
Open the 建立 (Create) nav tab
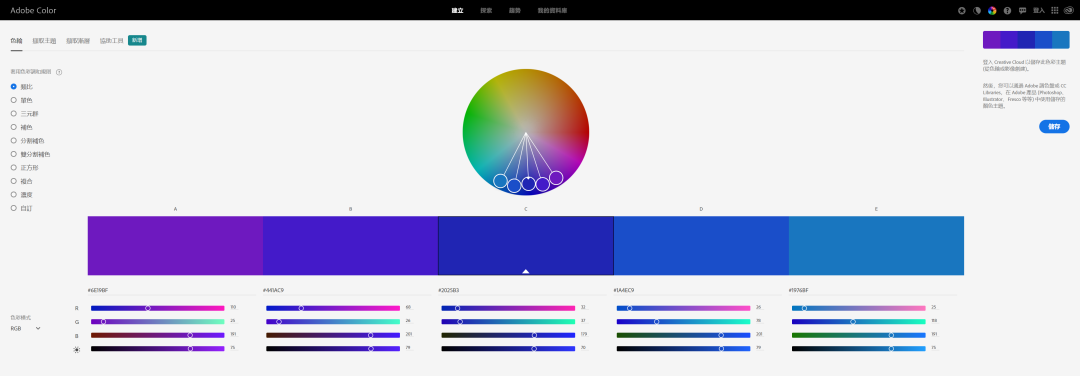(457, 10)
